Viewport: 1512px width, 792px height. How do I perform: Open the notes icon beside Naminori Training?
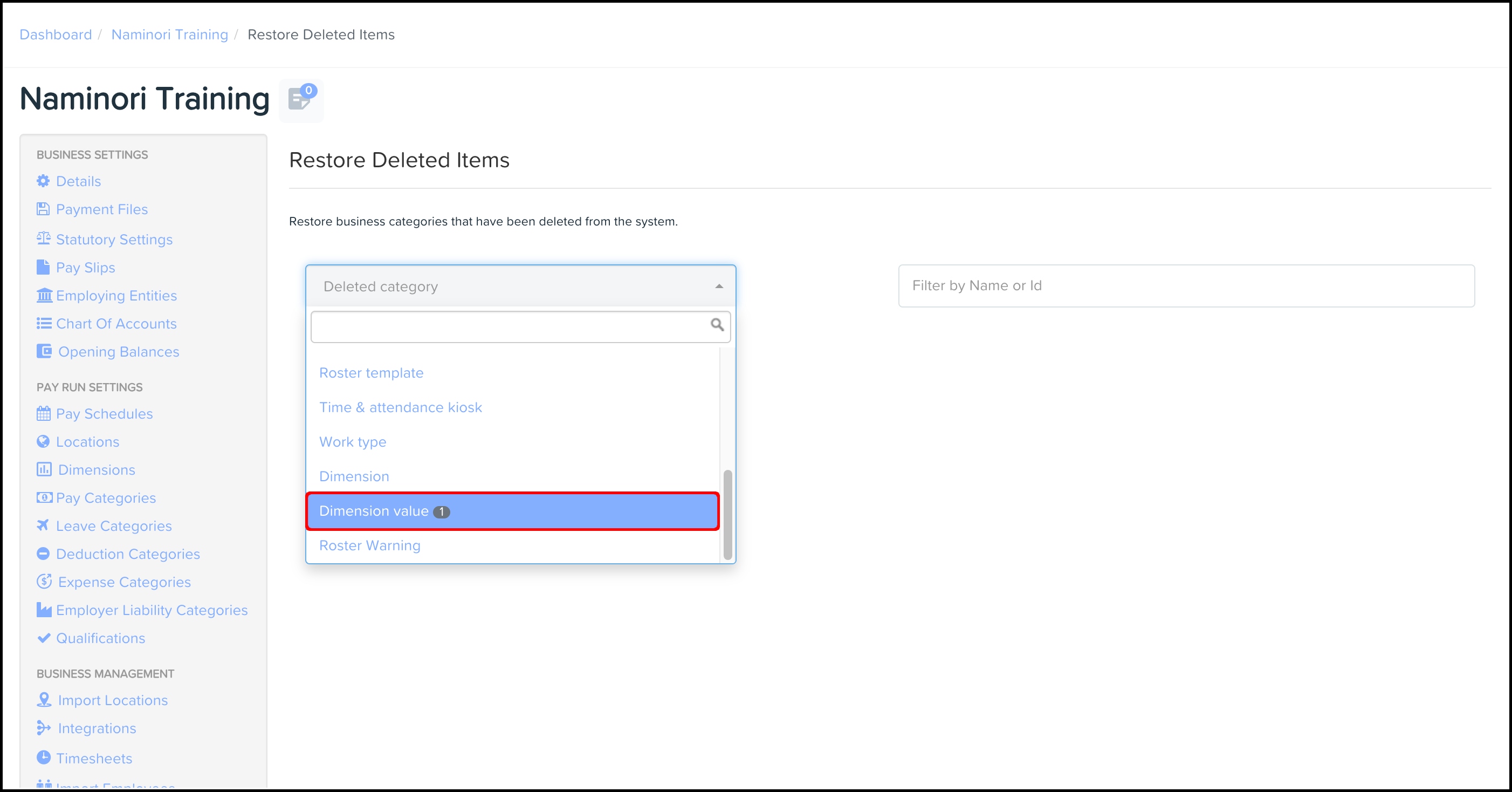coord(300,100)
